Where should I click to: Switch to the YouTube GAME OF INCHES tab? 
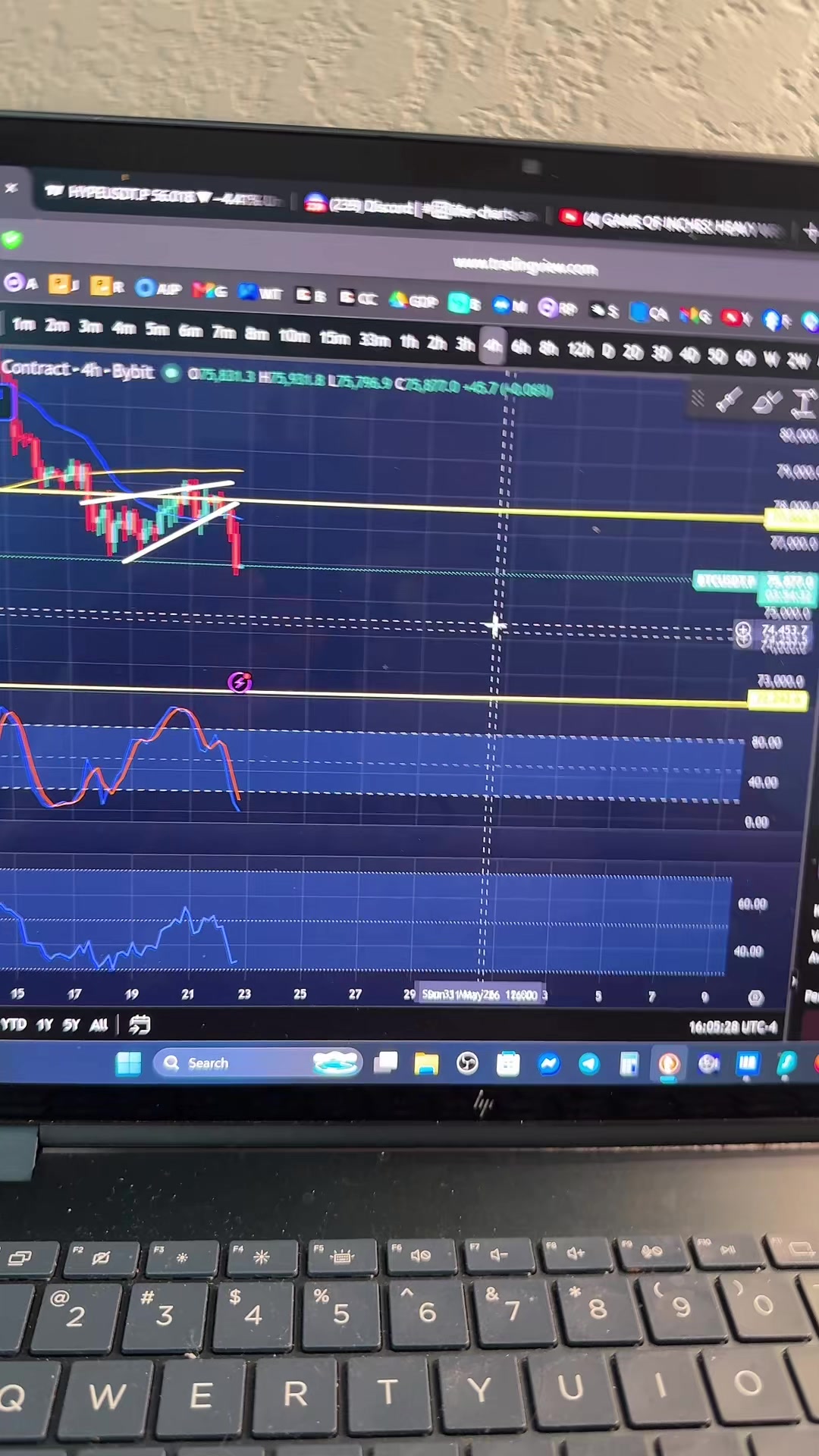tap(671, 223)
